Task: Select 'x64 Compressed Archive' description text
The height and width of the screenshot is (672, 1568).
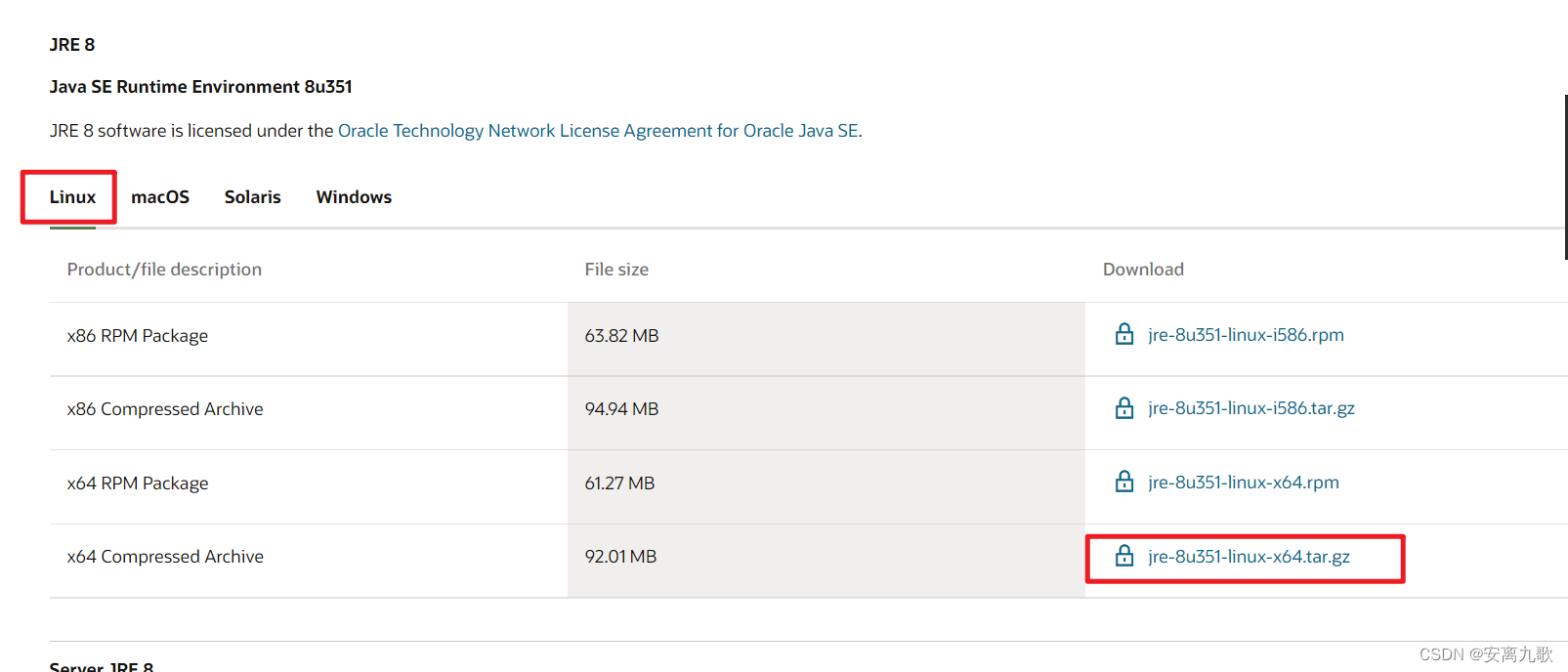Action: (x=165, y=557)
